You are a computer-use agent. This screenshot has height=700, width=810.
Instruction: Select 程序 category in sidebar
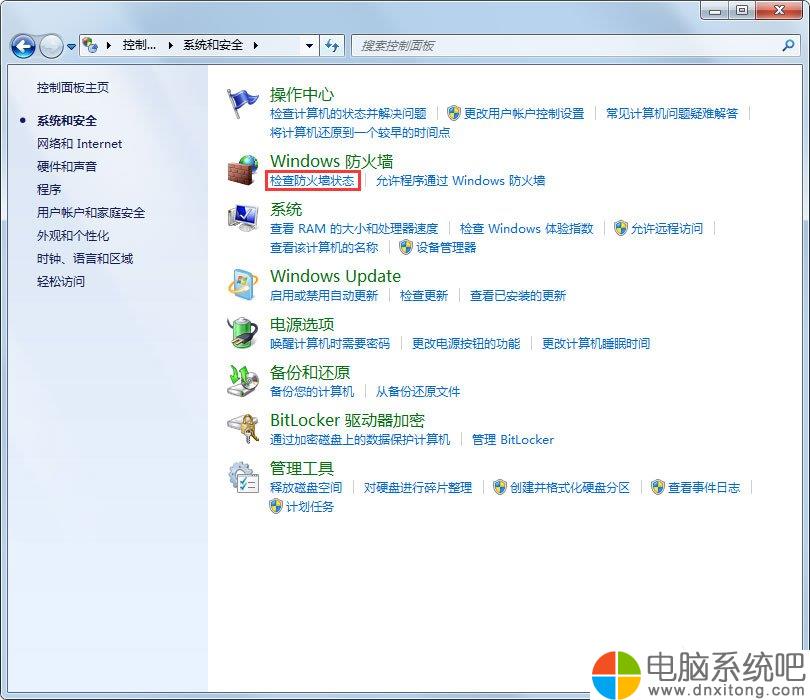(x=49, y=190)
